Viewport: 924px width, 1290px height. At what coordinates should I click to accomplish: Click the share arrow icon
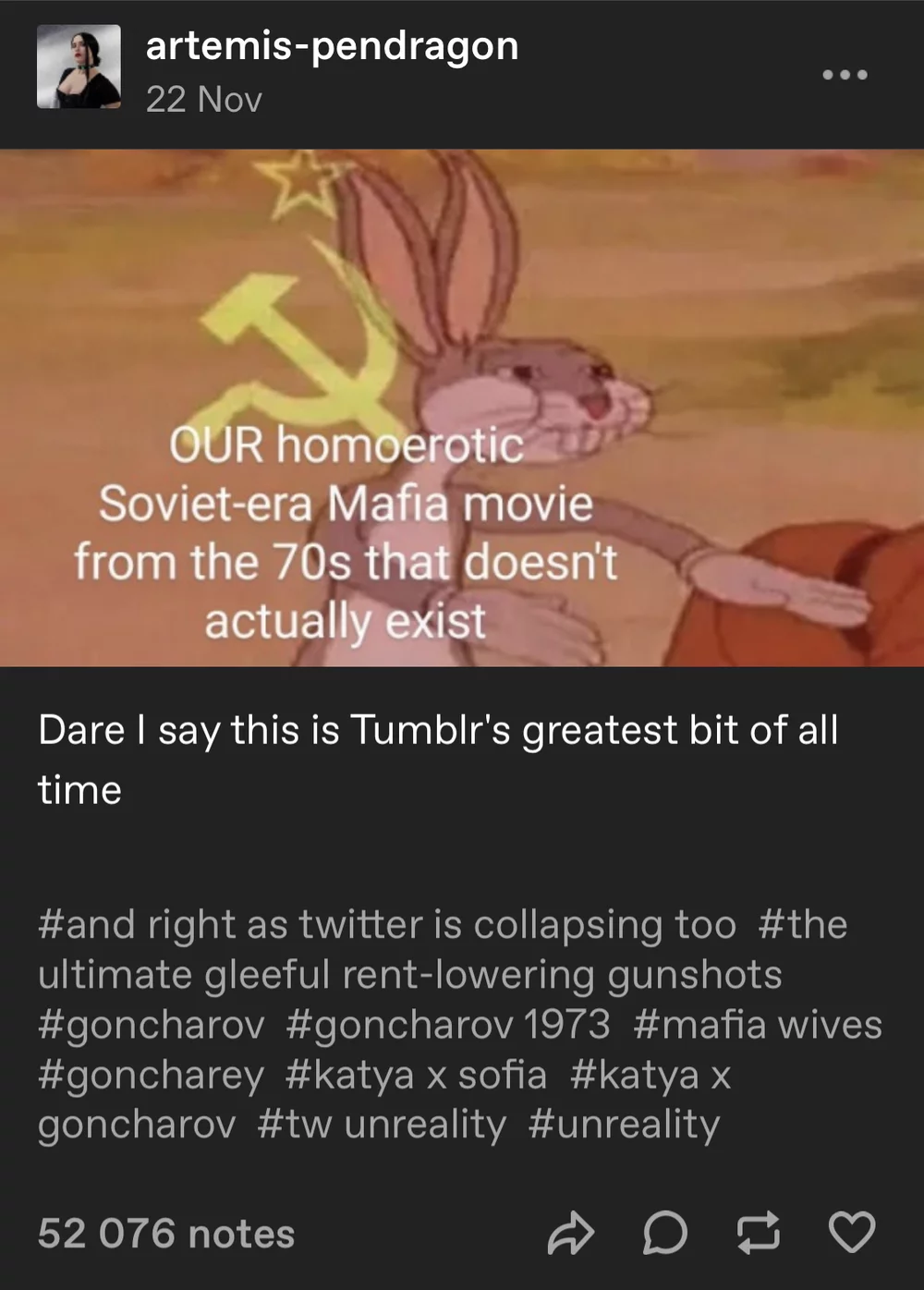pyautogui.click(x=570, y=1233)
